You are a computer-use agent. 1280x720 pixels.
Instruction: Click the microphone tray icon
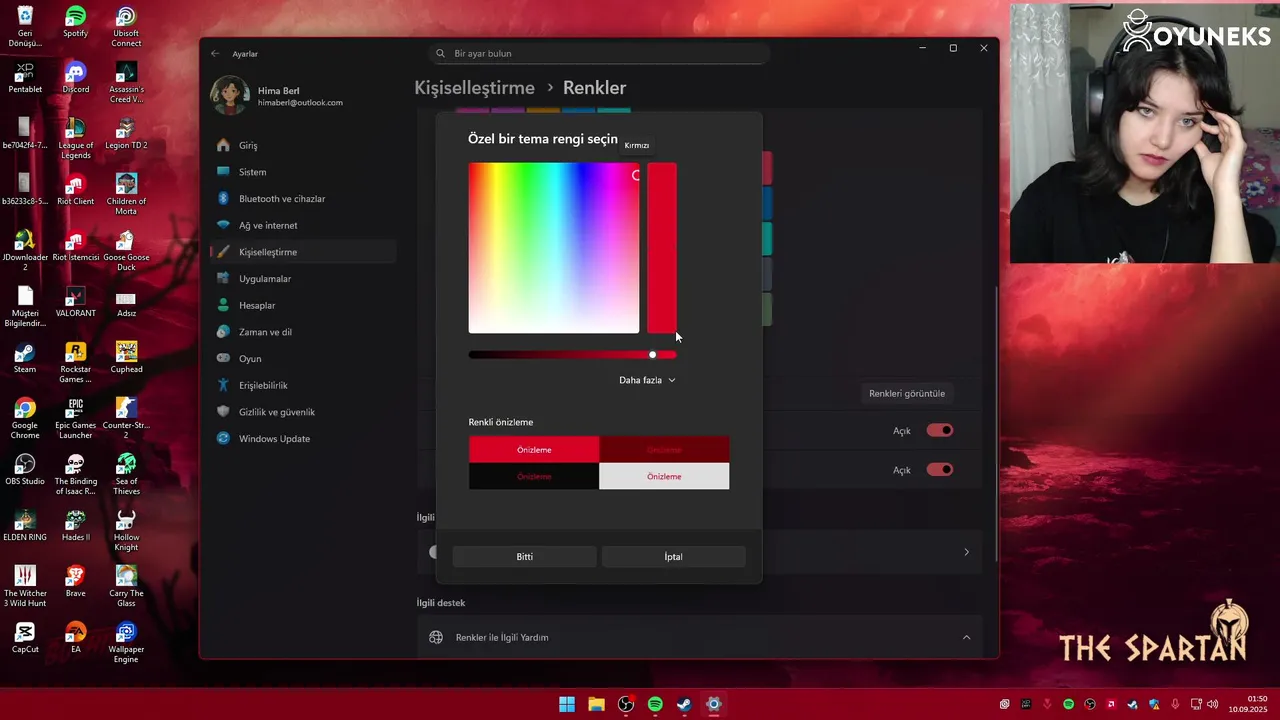coord(1175,704)
